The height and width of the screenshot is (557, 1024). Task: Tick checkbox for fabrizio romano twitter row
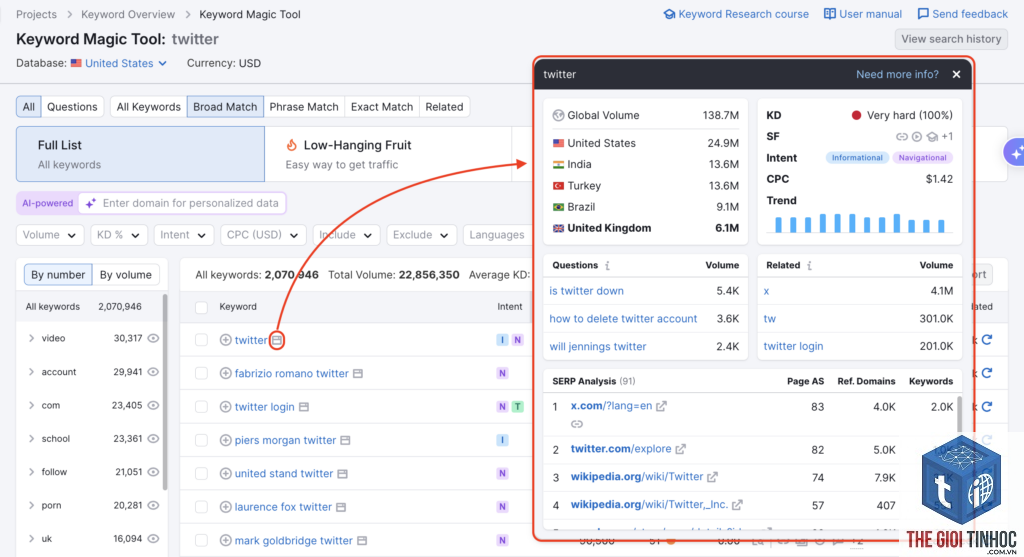[x=201, y=374]
